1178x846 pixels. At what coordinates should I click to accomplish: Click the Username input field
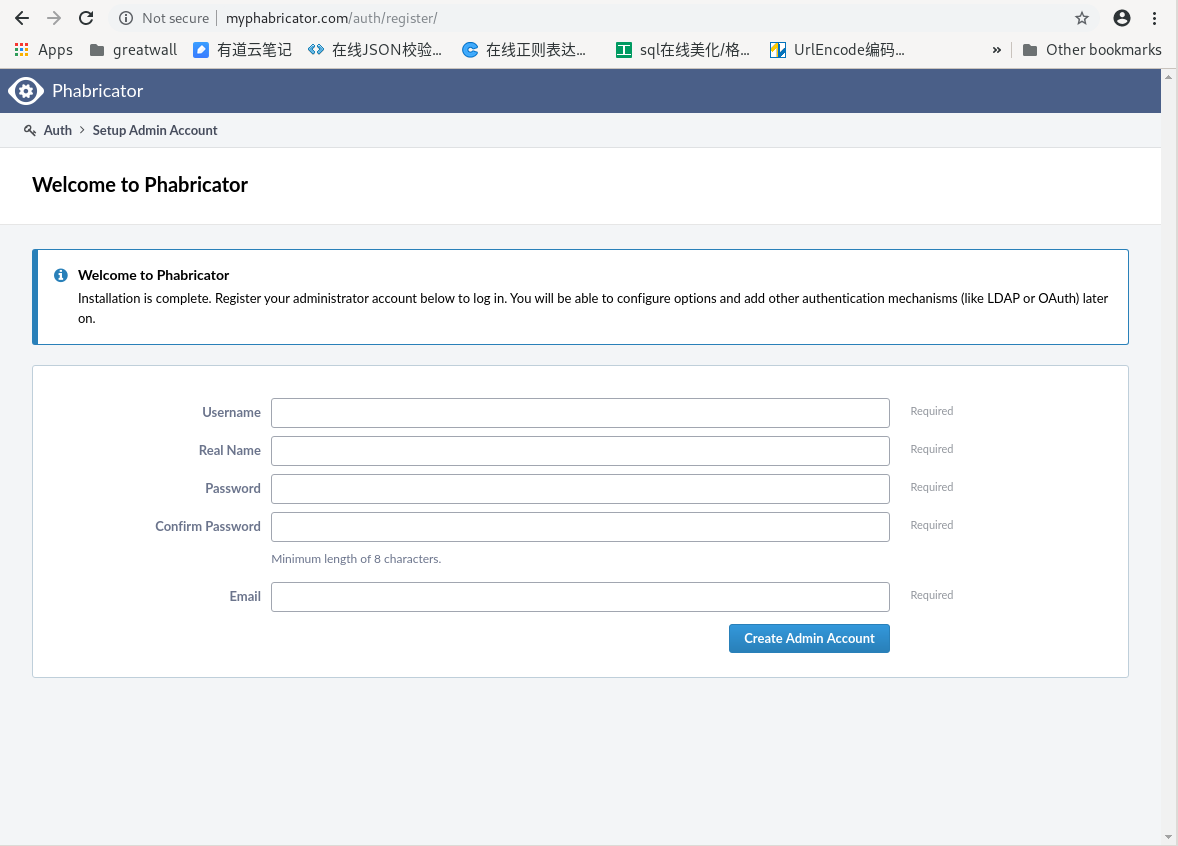click(580, 412)
